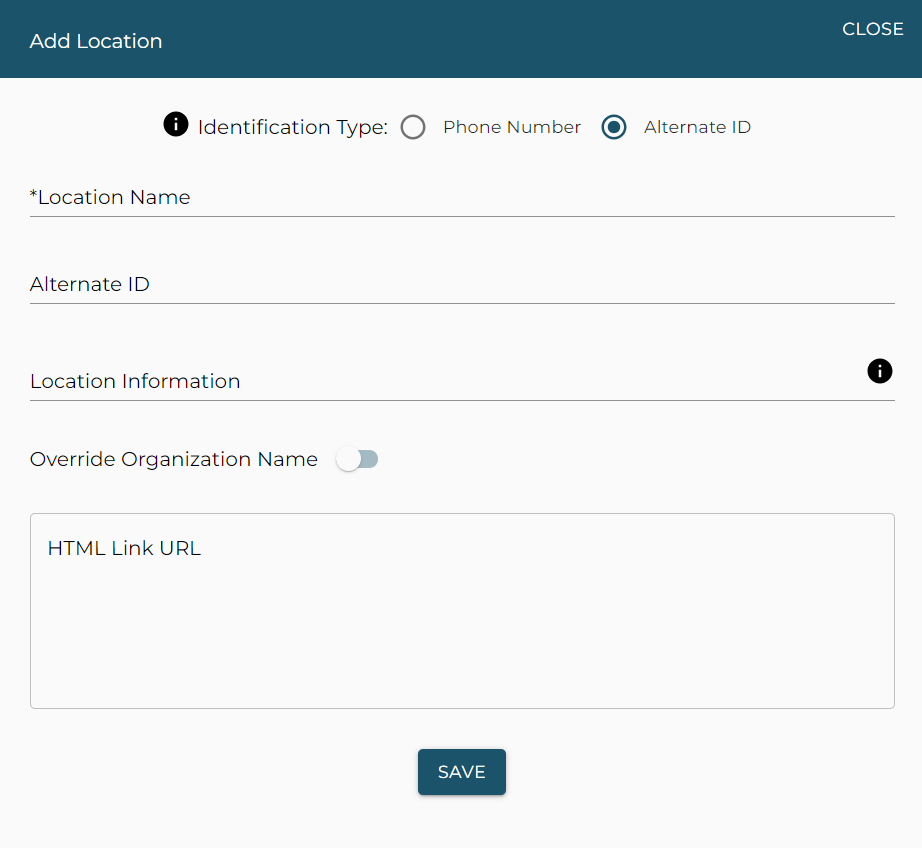Viewport: 922px width, 848px height.
Task: Click the "Location Information" placeholder label
Action: (x=135, y=381)
